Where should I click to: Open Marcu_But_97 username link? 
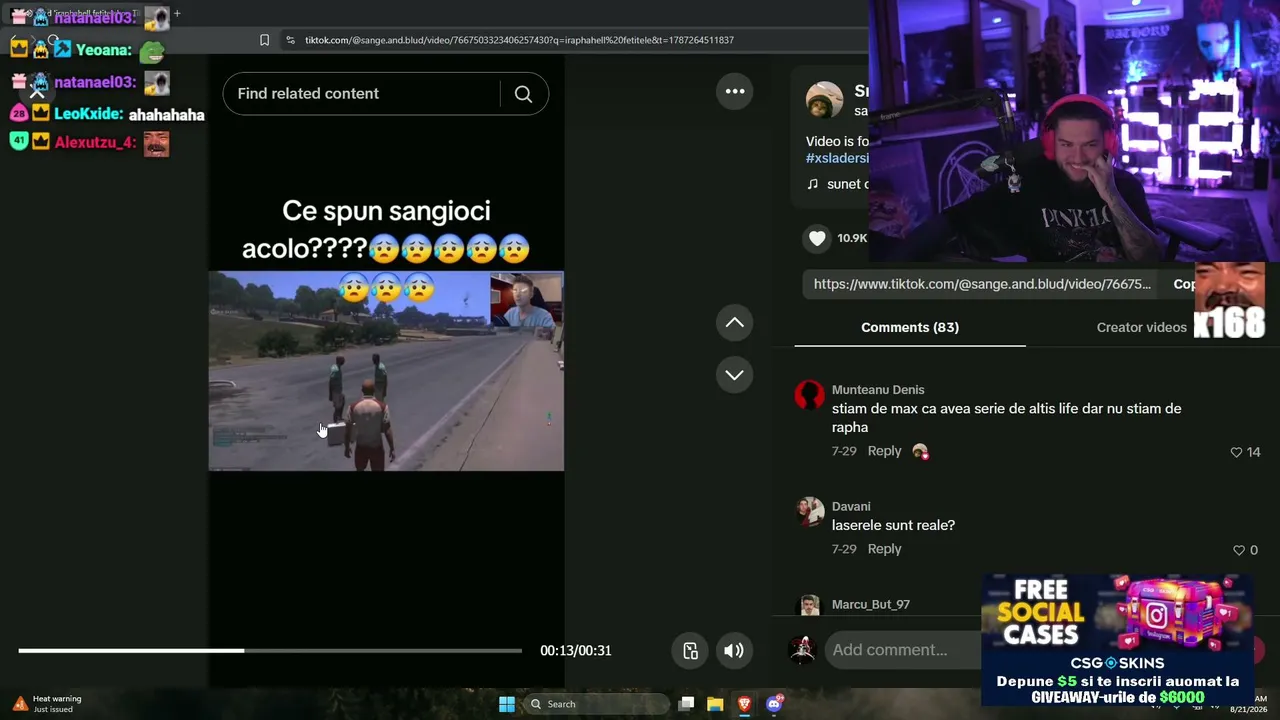pos(871,604)
